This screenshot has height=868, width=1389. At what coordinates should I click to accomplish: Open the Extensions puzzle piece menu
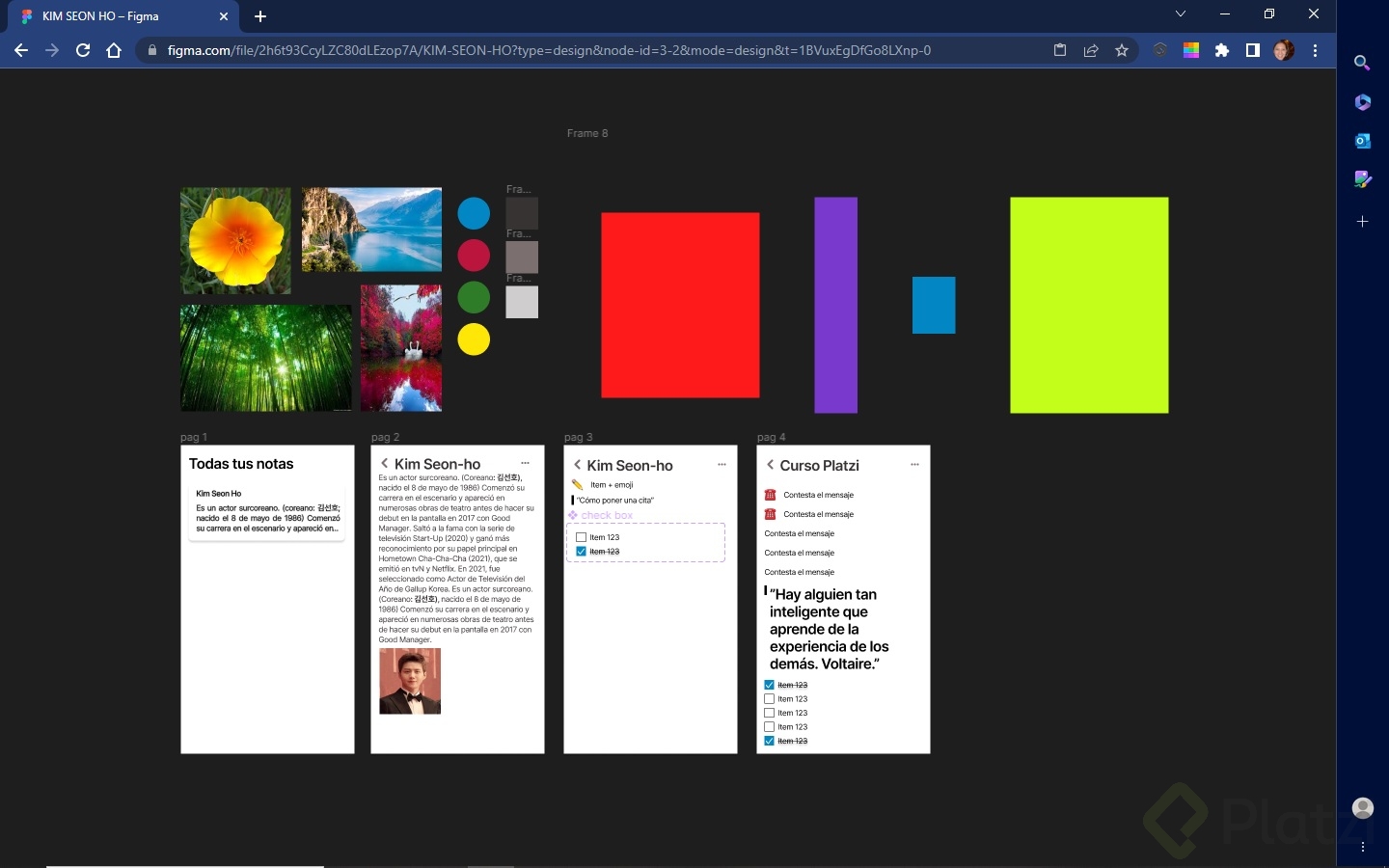point(1222,50)
